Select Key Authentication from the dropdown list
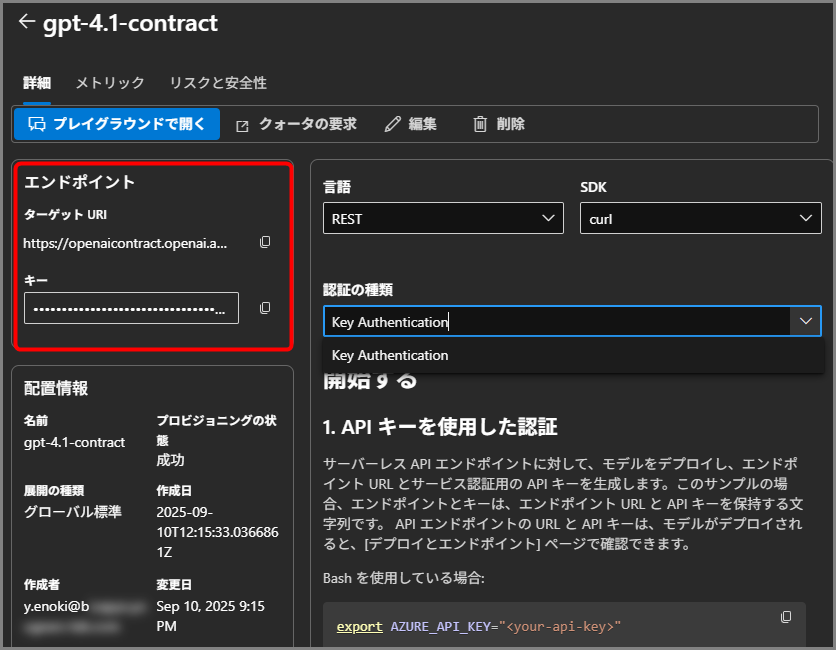The height and width of the screenshot is (650, 836). click(x=390, y=355)
